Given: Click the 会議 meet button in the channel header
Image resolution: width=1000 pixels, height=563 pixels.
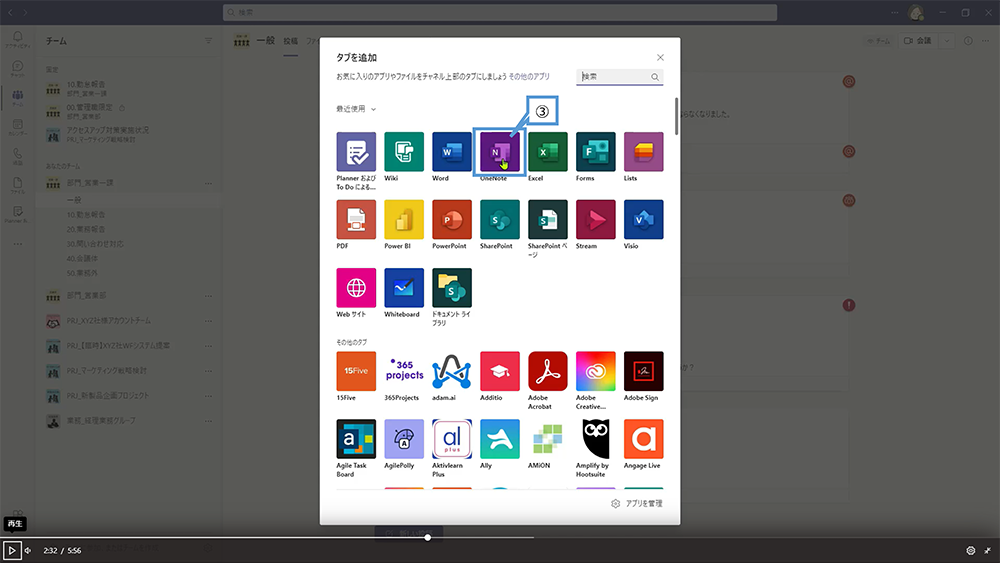Looking at the screenshot, I should [918, 41].
